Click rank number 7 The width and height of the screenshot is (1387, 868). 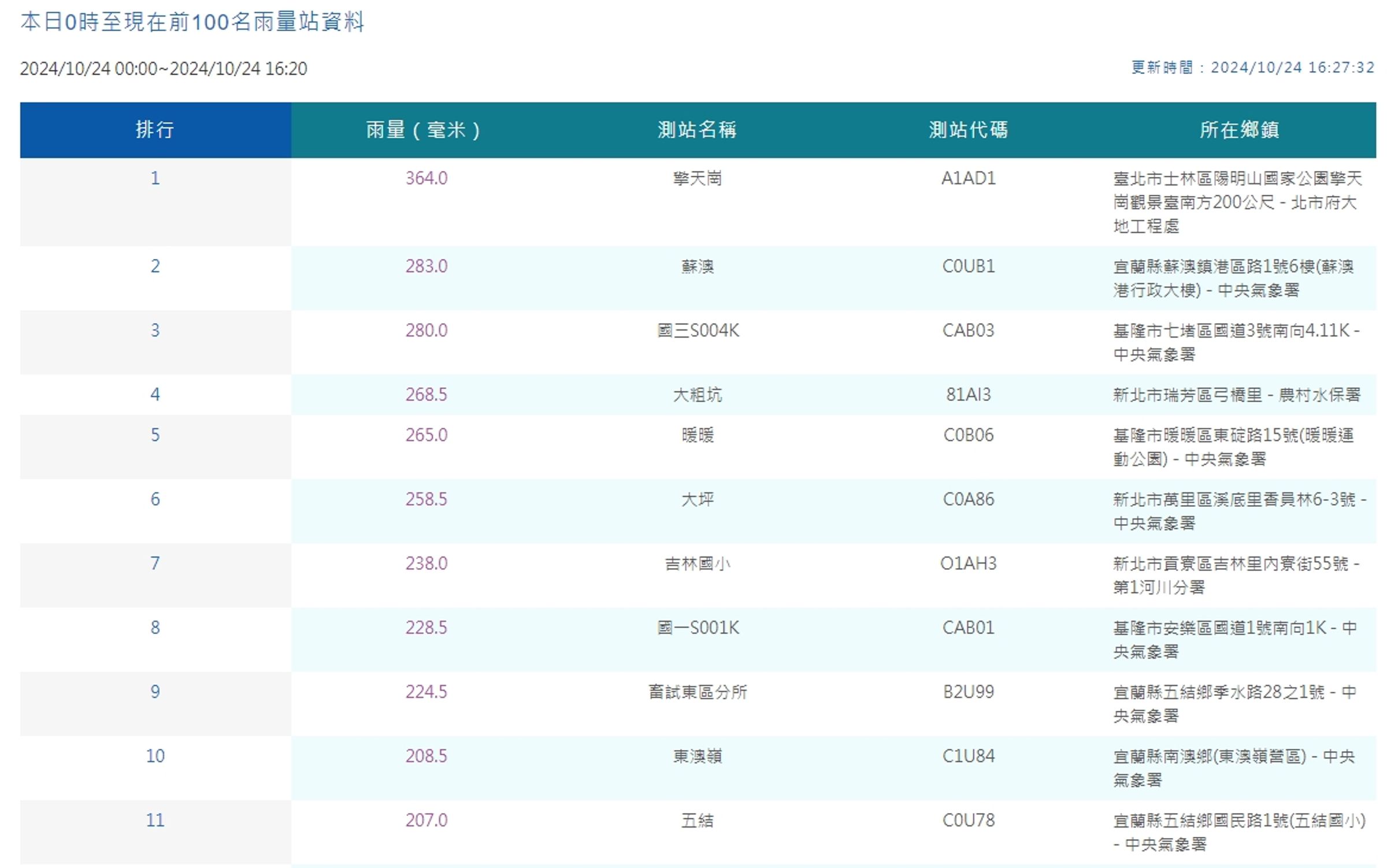coord(155,563)
